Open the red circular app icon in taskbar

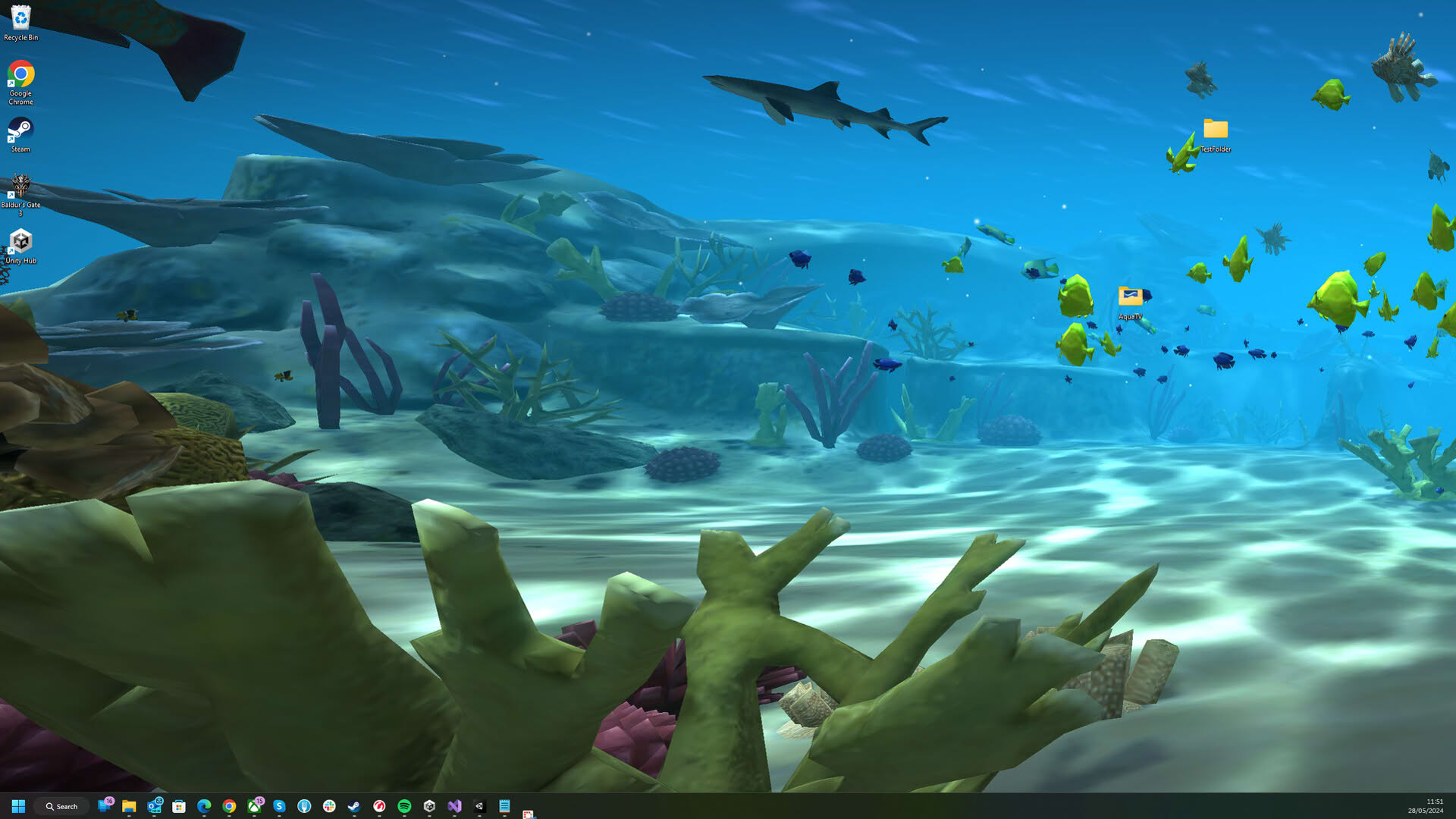click(379, 806)
